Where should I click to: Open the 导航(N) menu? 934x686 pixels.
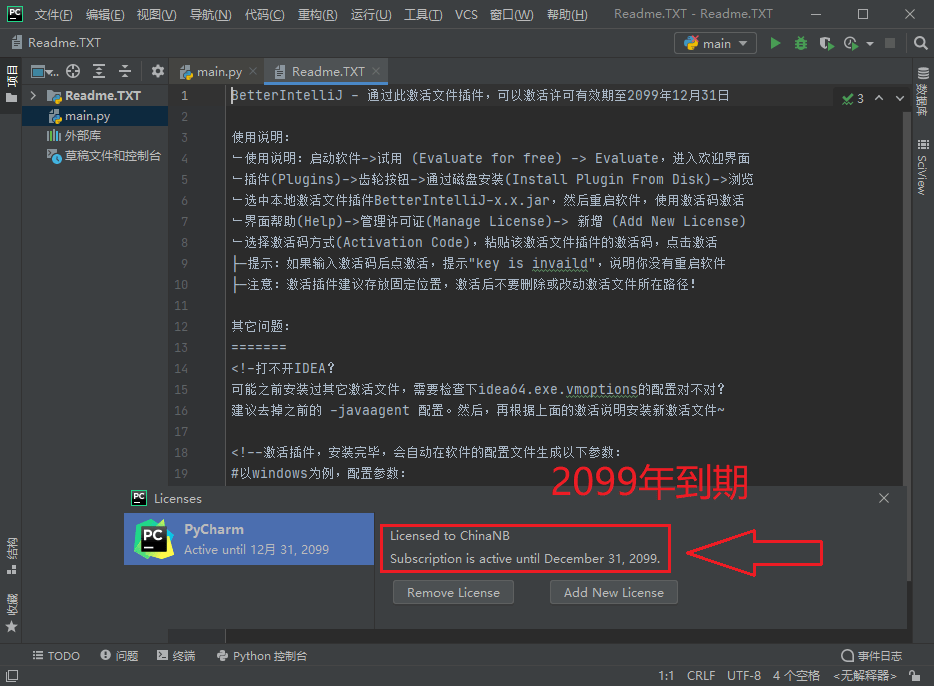210,14
